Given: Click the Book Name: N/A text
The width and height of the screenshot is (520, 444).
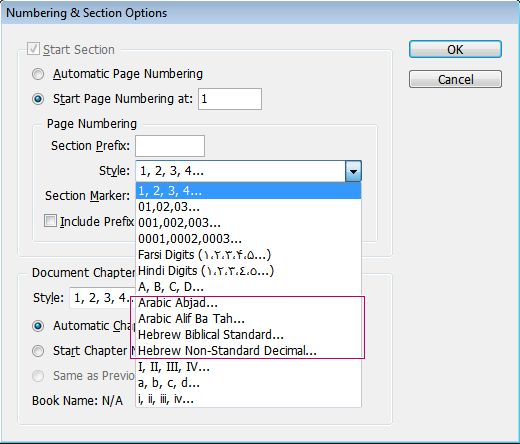Looking at the screenshot, I should pyautogui.click(x=77, y=401).
